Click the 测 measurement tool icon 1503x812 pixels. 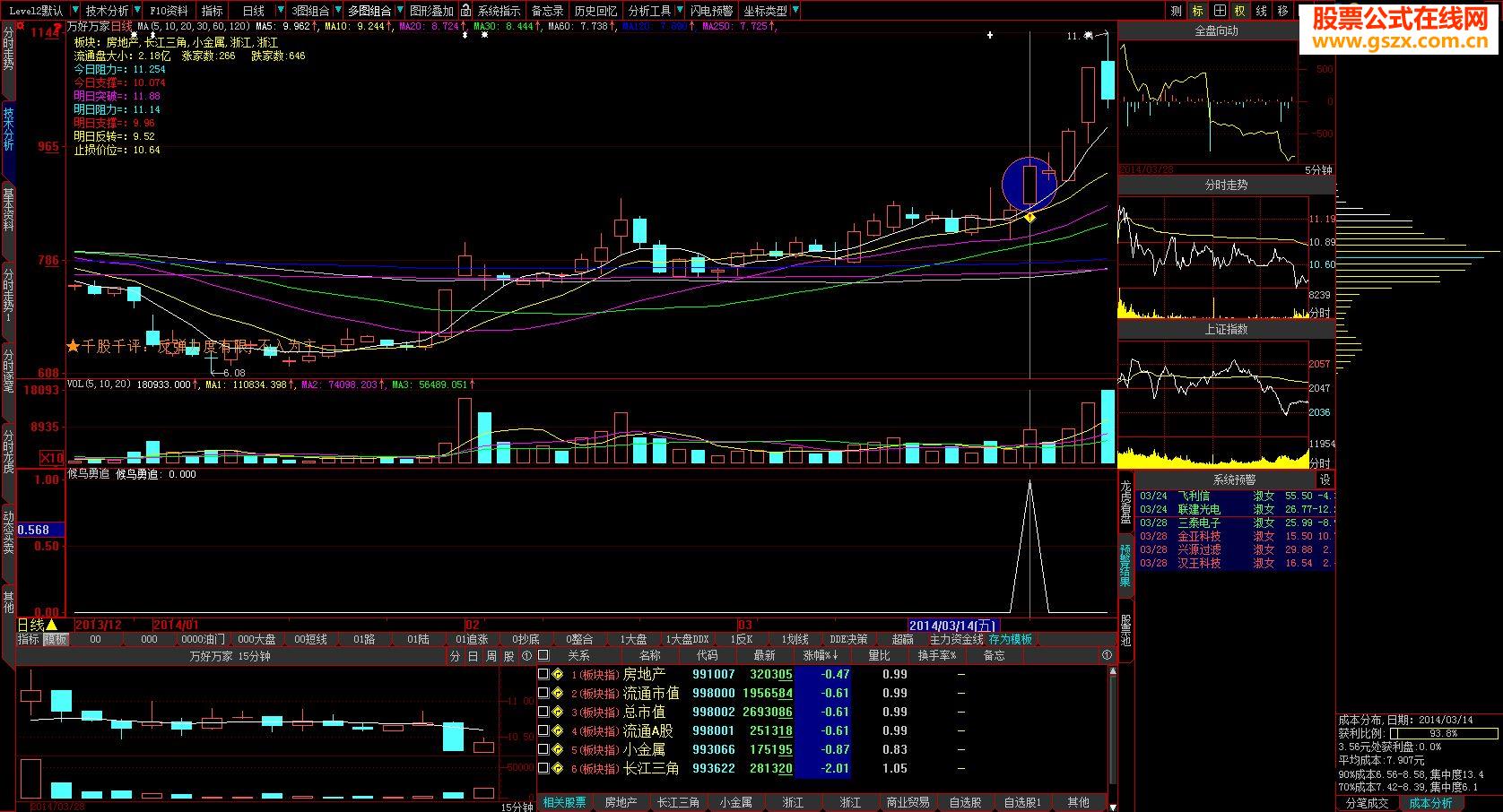[x=1177, y=11]
